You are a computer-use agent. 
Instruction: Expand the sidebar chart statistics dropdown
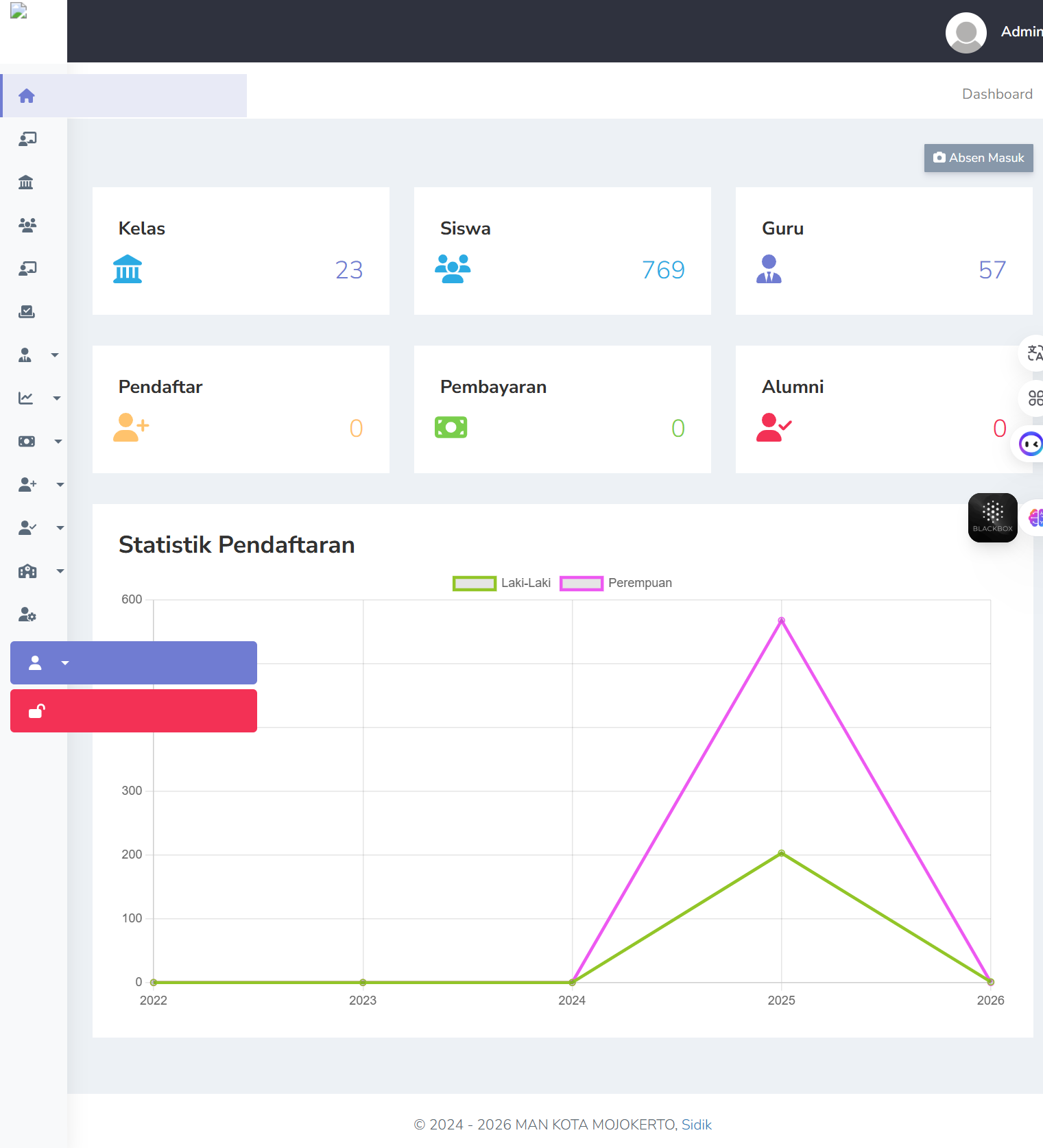(x=39, y=398)
